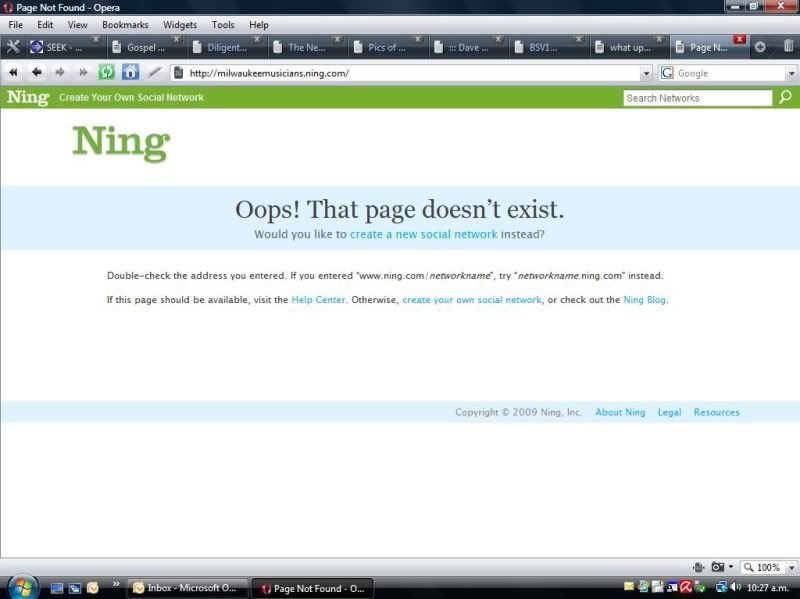Click the Switch Windows quick launch icon
This screenshot has height=599, width=800.
[74, 588]
